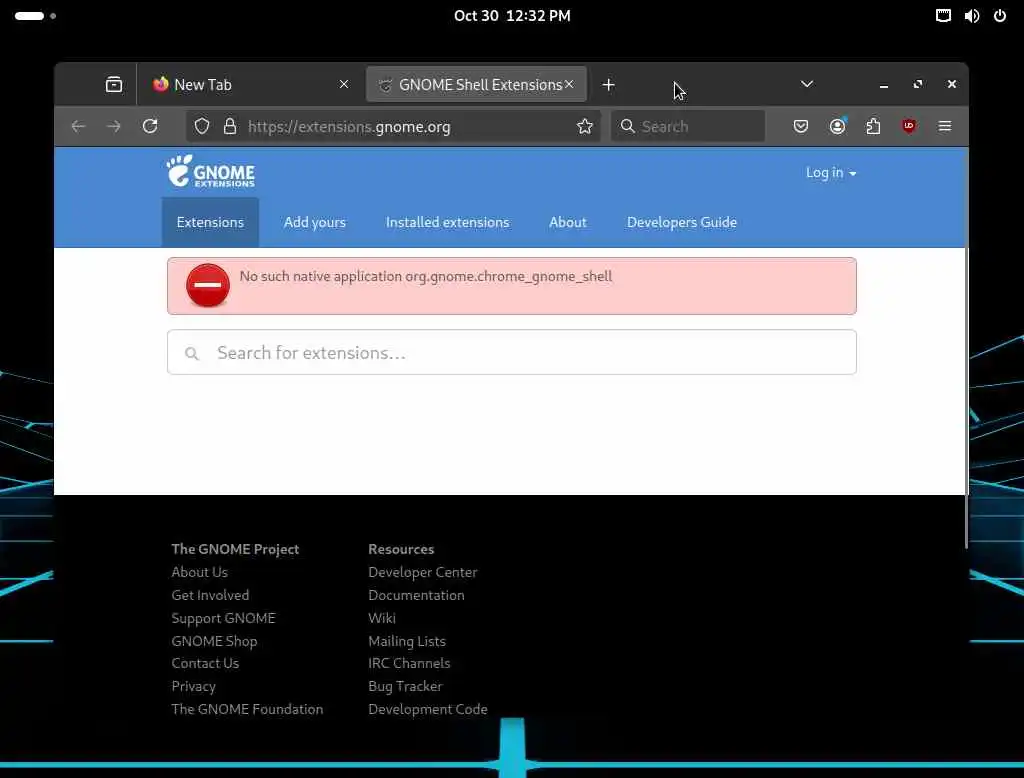Screen dimensions: 1024x778
Task: Close the GNOME Shell Extensions tab
Action: pos(569,84)
